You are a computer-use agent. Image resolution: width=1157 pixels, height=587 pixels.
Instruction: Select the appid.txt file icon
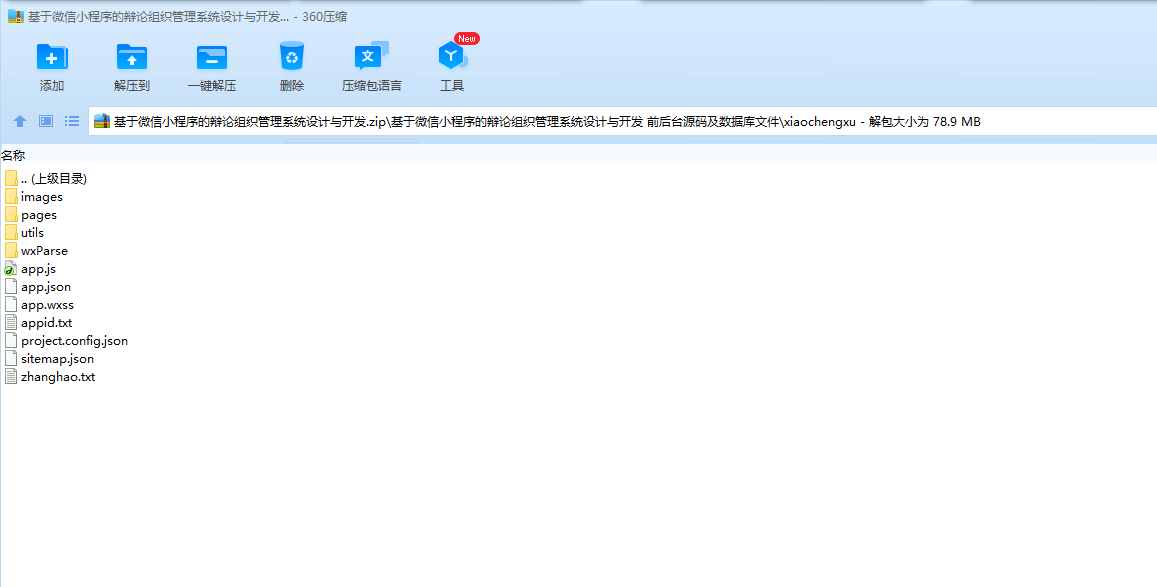[10, 322]
